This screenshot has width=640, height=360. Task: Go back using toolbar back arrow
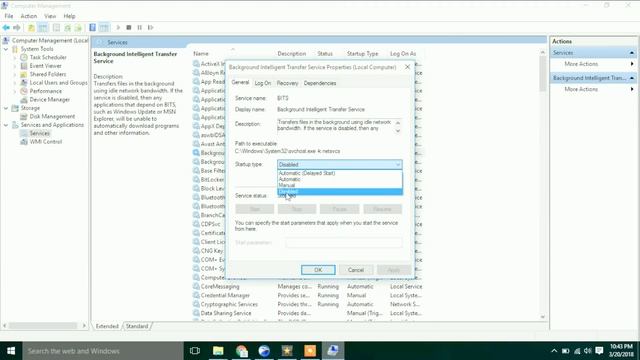pos(6,28)
